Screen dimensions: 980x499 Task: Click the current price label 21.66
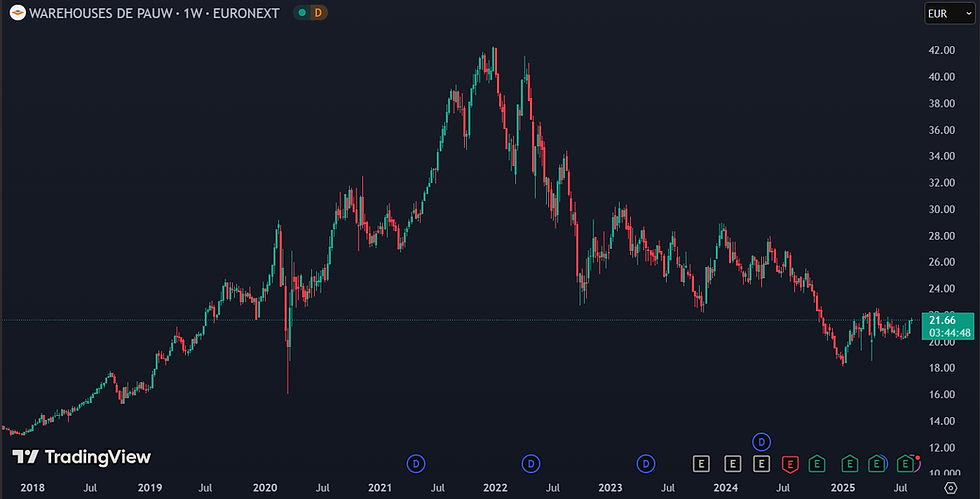[942, 320]
